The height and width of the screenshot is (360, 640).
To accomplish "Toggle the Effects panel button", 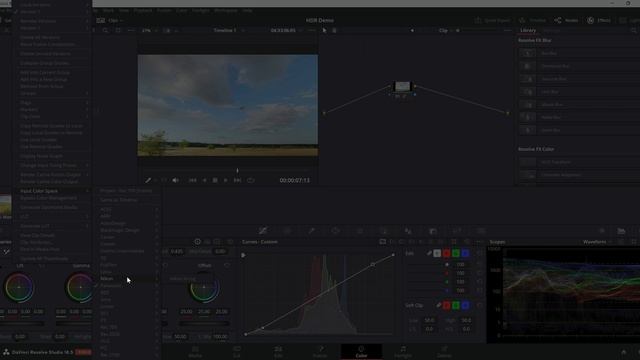I will tap(599, 20).
